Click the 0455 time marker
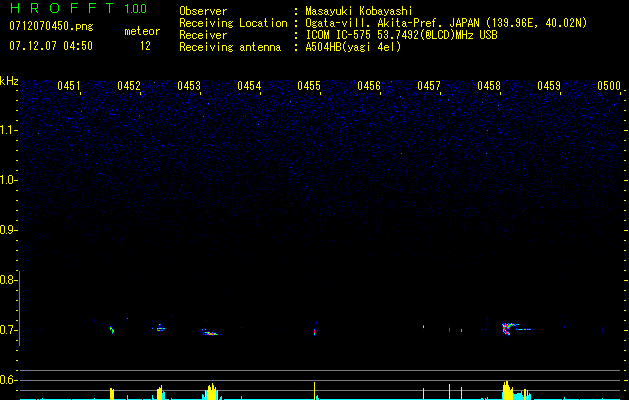Screen dimensions: 629x400 click(x=309, y=86)
